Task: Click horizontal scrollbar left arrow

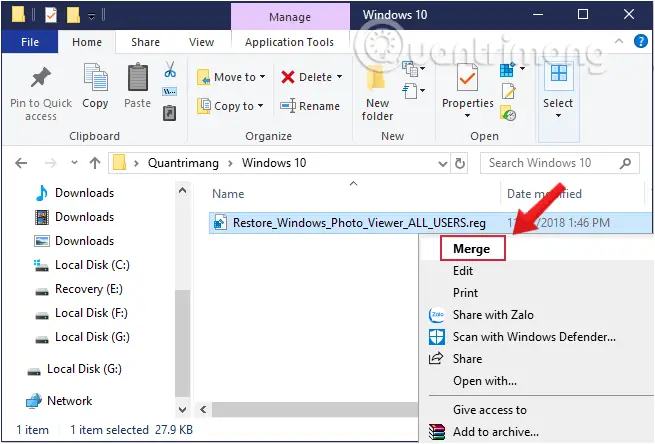Action: (x=203, y=410)
